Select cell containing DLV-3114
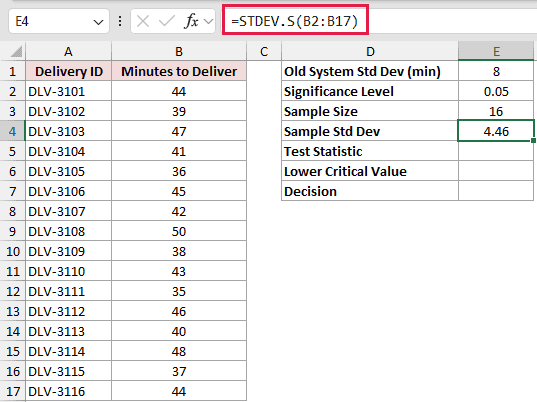 coord(68,351)
